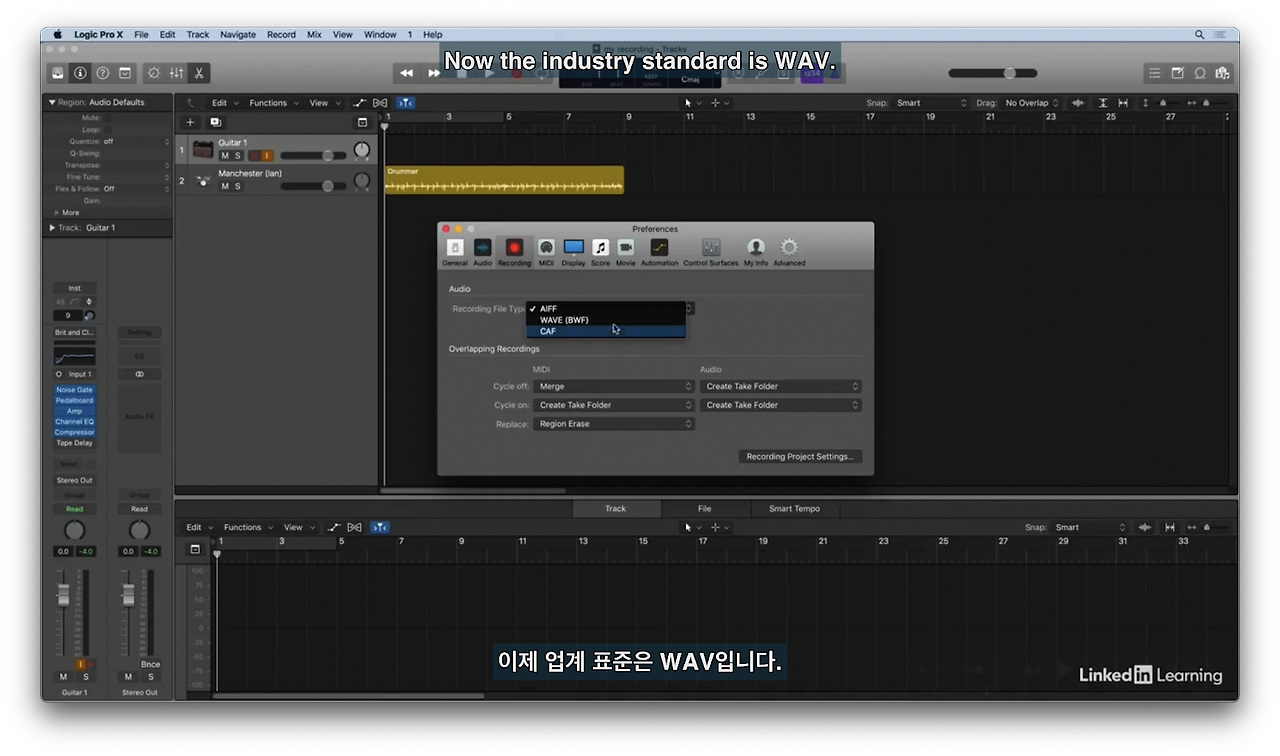The image size is (1280, 756).
Task: Mute the Guitar 1 track
Action: point(225,156)
